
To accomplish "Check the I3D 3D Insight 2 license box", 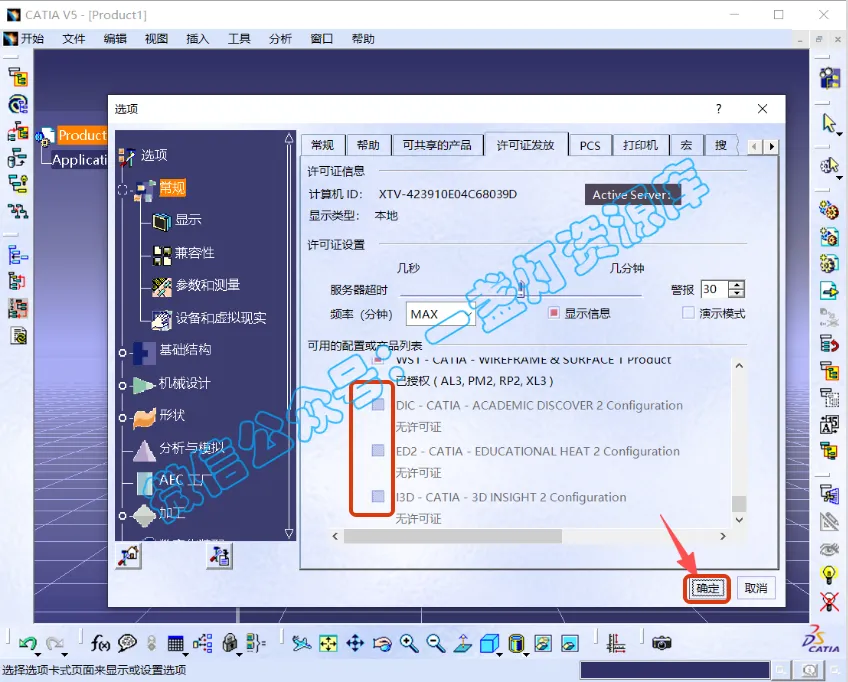I will [x=378, y=496].
